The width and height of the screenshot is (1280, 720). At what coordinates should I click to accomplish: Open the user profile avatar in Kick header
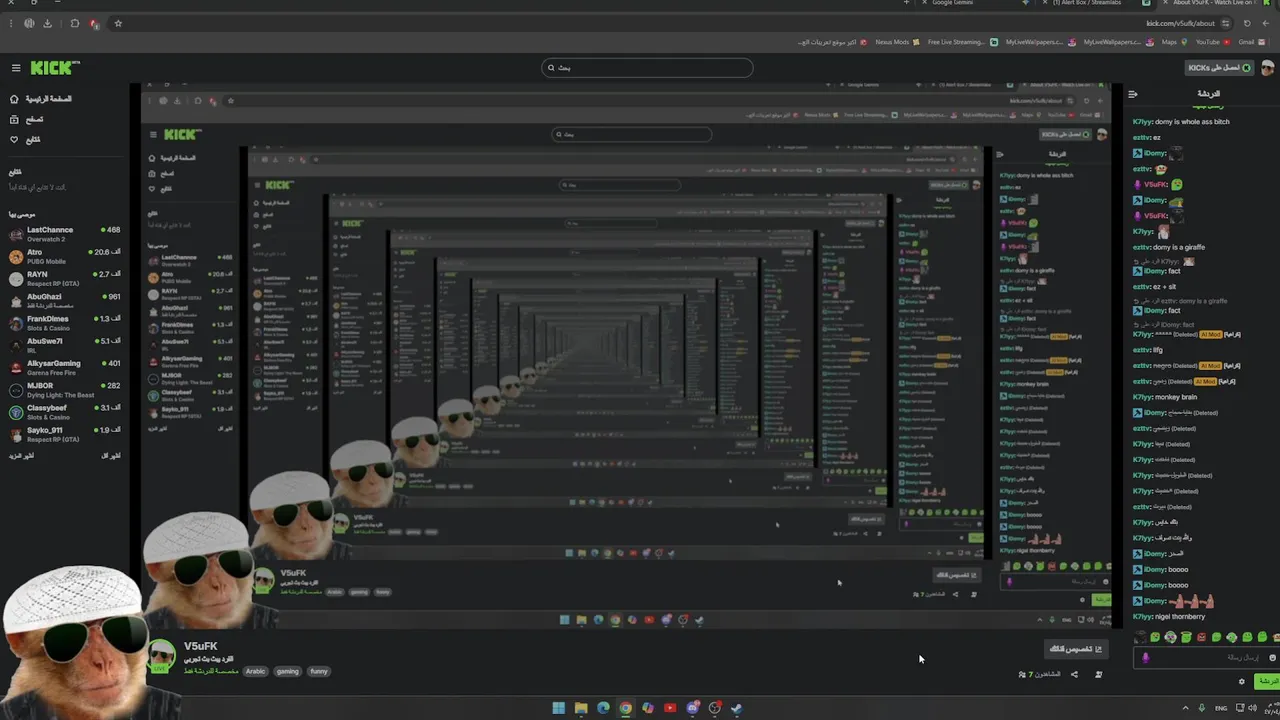(1267, 68)
